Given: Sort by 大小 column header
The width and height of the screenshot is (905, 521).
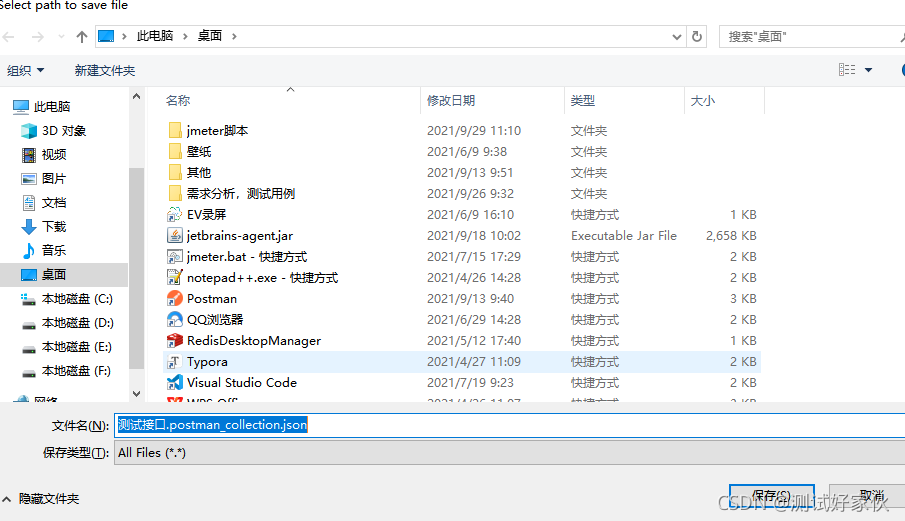Looking at the screenshot, I should 702,100.
